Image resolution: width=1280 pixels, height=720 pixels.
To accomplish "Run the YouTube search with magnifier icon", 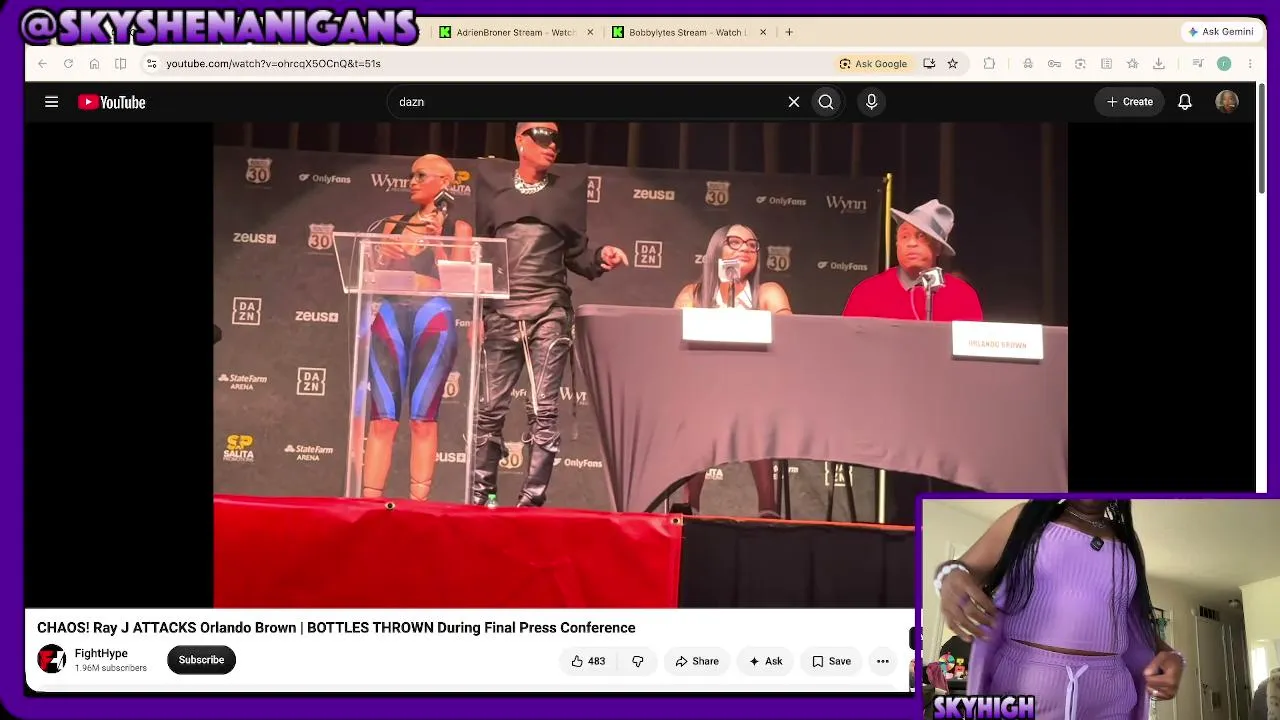I will [826, 102].
